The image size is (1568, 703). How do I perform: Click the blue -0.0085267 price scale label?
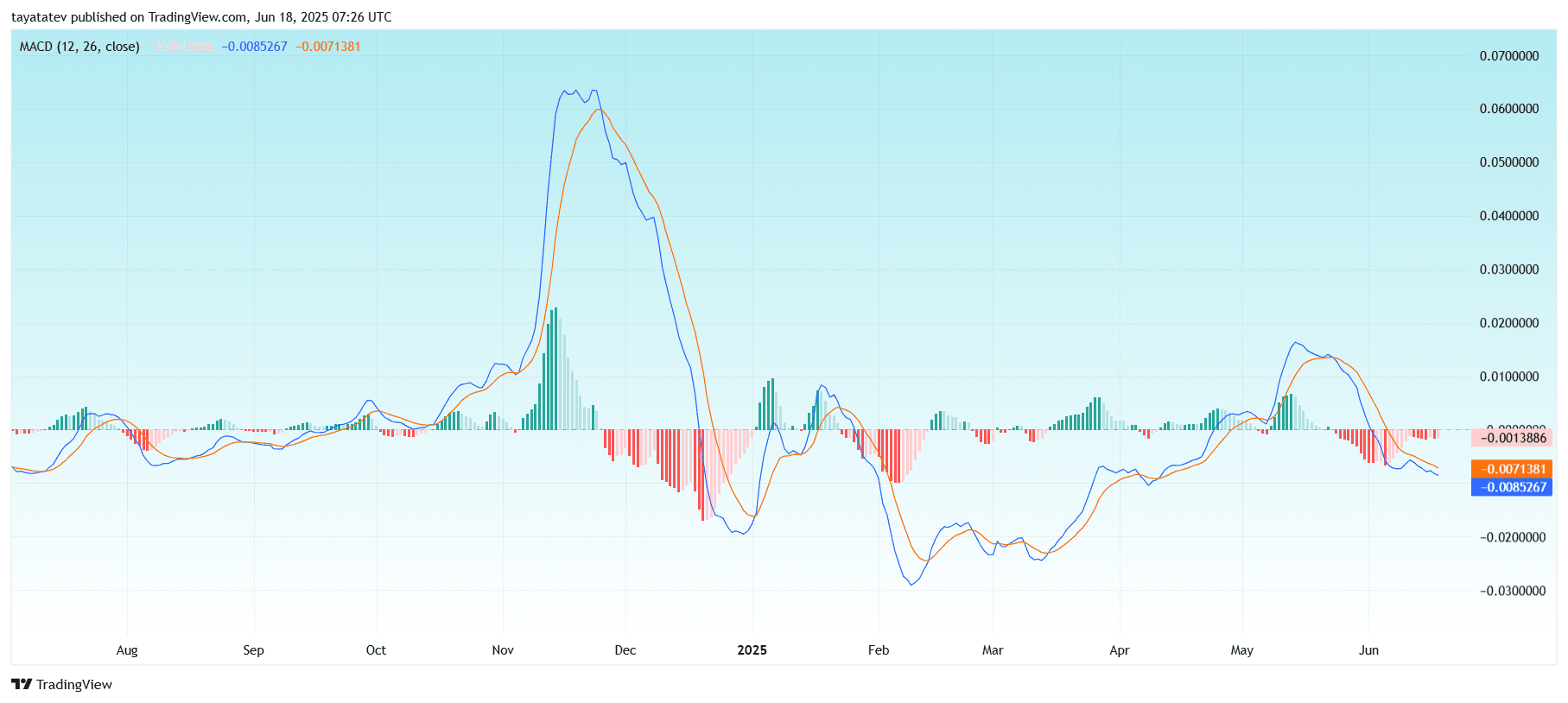(x=1512, y=487)
